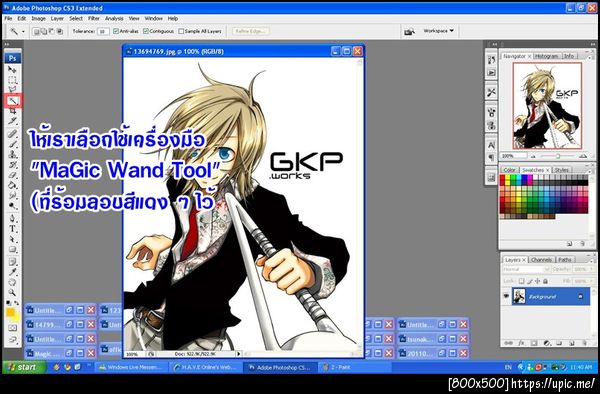Open tool preset picker arrow
600x394 pixels.
23,32
